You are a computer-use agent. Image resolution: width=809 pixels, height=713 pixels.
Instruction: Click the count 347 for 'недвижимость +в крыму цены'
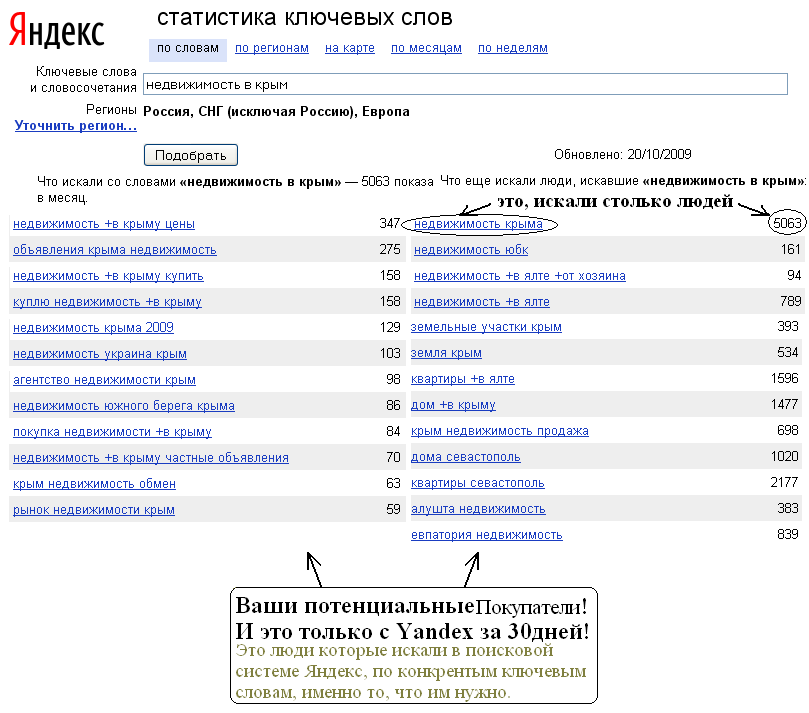[390, 223]
